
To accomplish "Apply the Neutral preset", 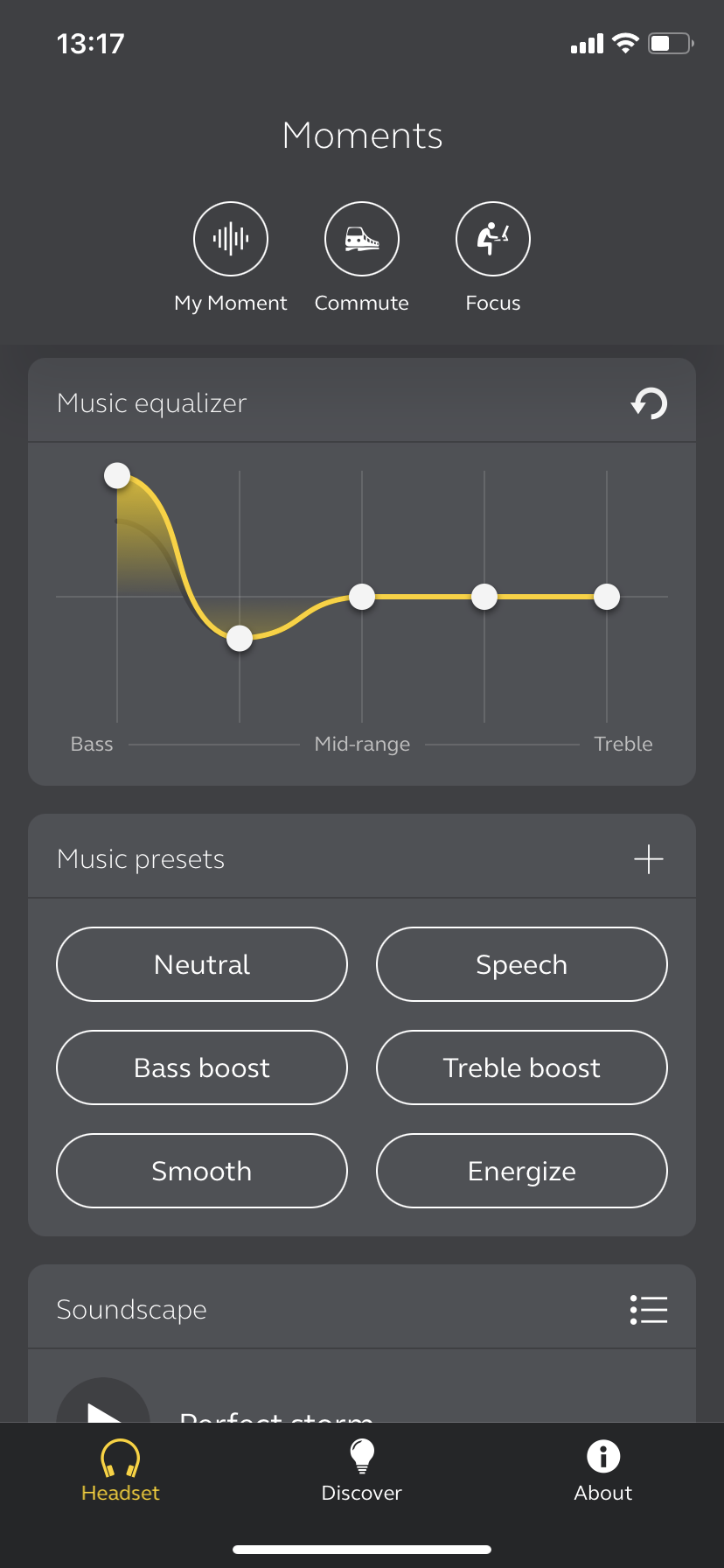I will click(202, 964).
